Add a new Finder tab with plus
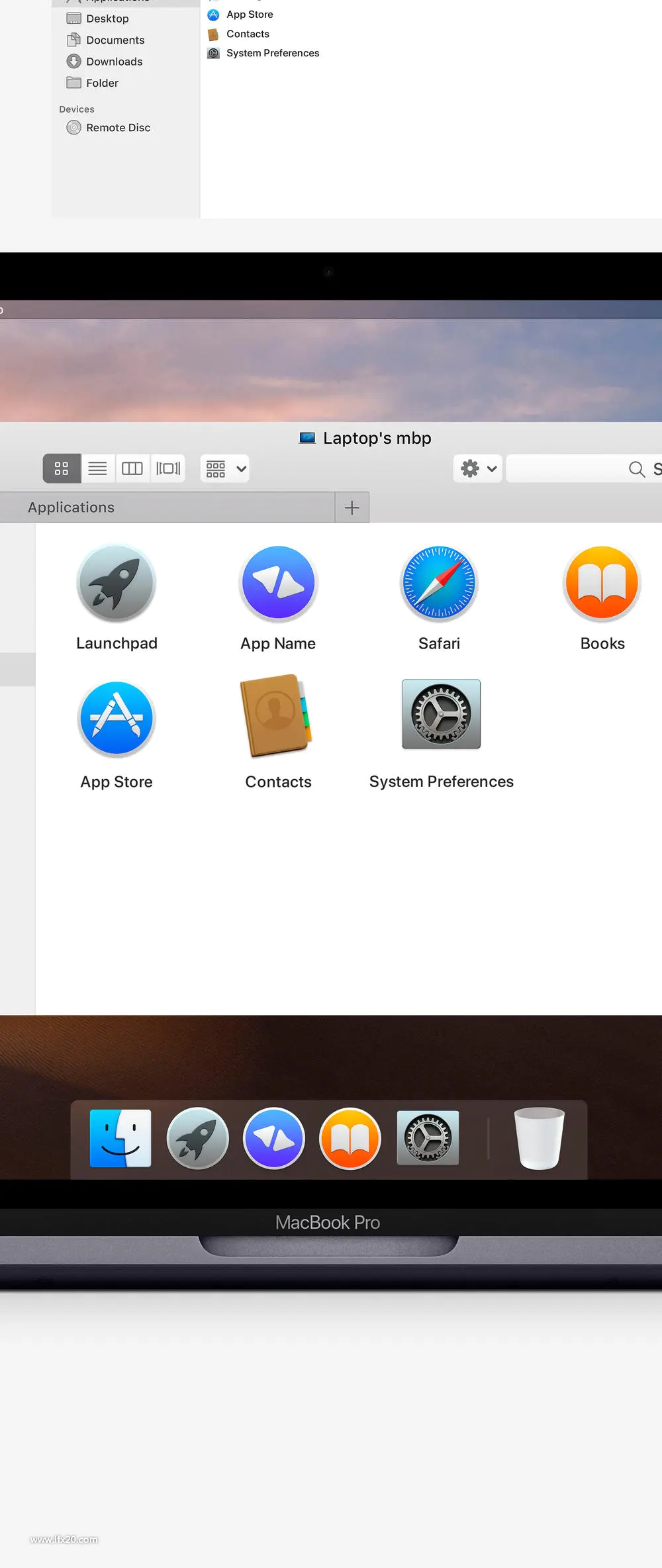The image size is (662, 1568). tap(352, 507)
